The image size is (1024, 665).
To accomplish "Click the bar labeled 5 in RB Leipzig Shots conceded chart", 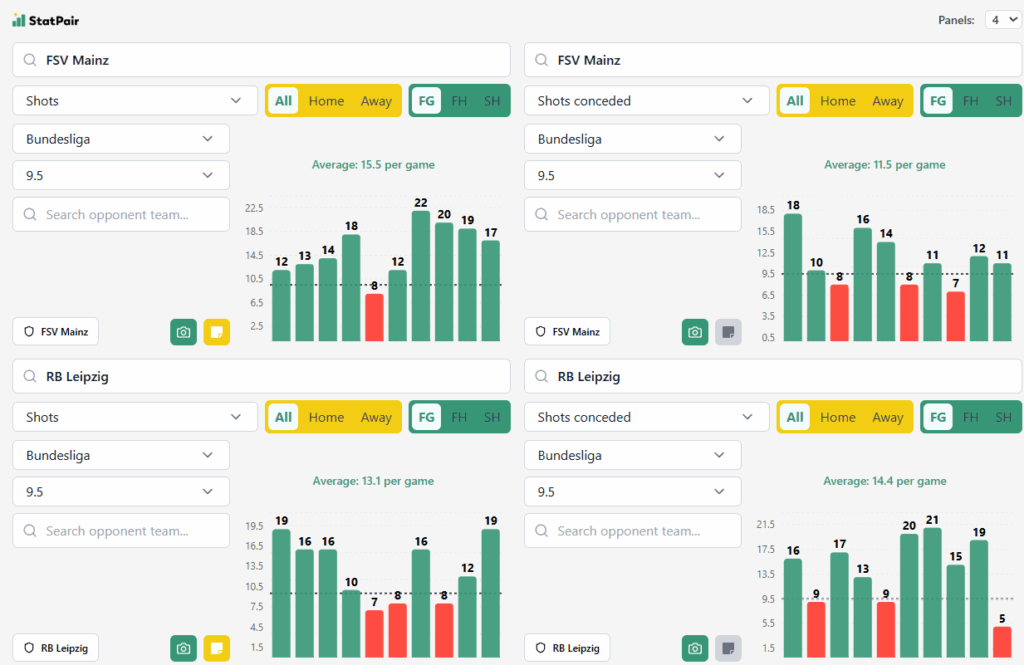I will coord(1002,642).
